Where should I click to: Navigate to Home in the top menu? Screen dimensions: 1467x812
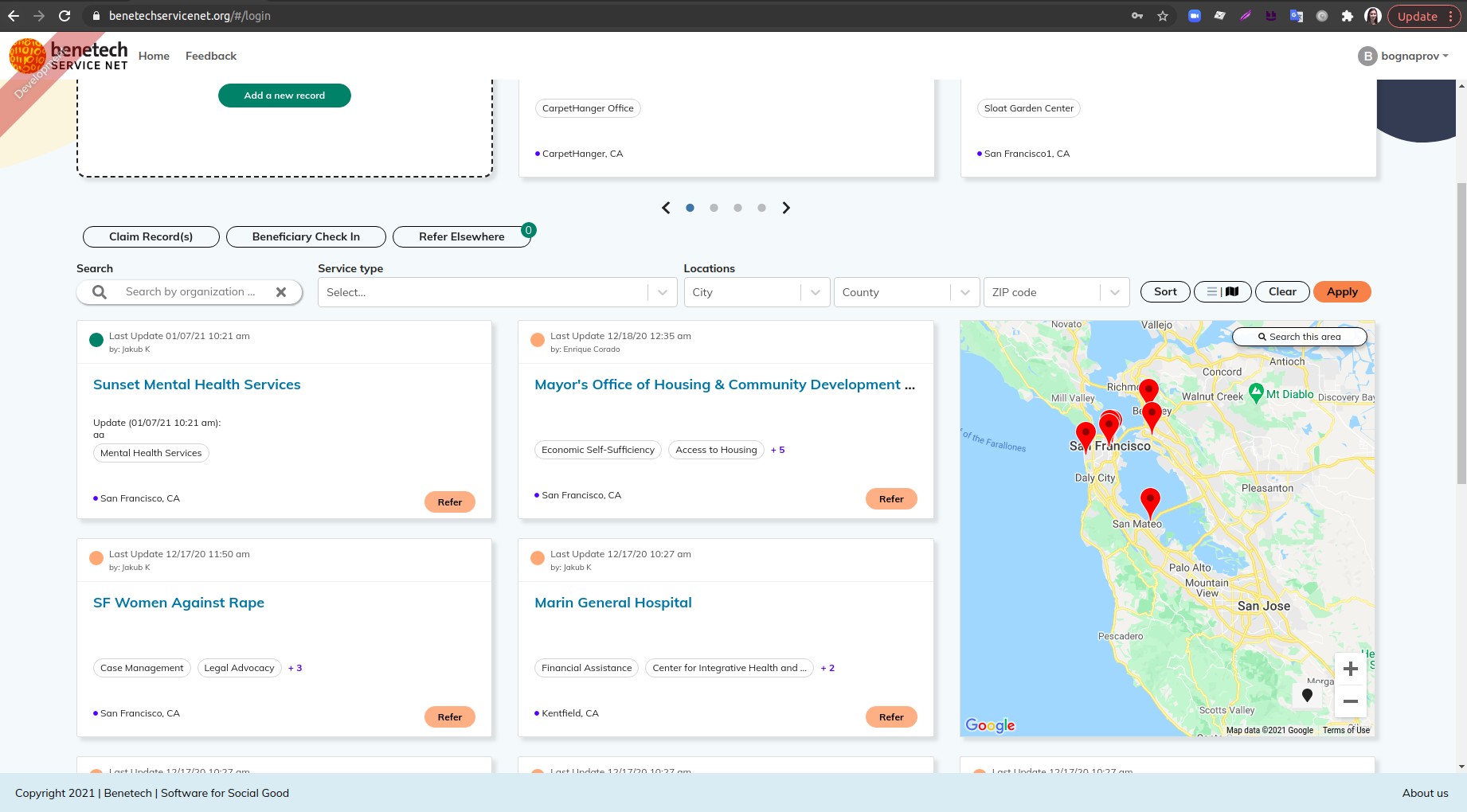154,56
